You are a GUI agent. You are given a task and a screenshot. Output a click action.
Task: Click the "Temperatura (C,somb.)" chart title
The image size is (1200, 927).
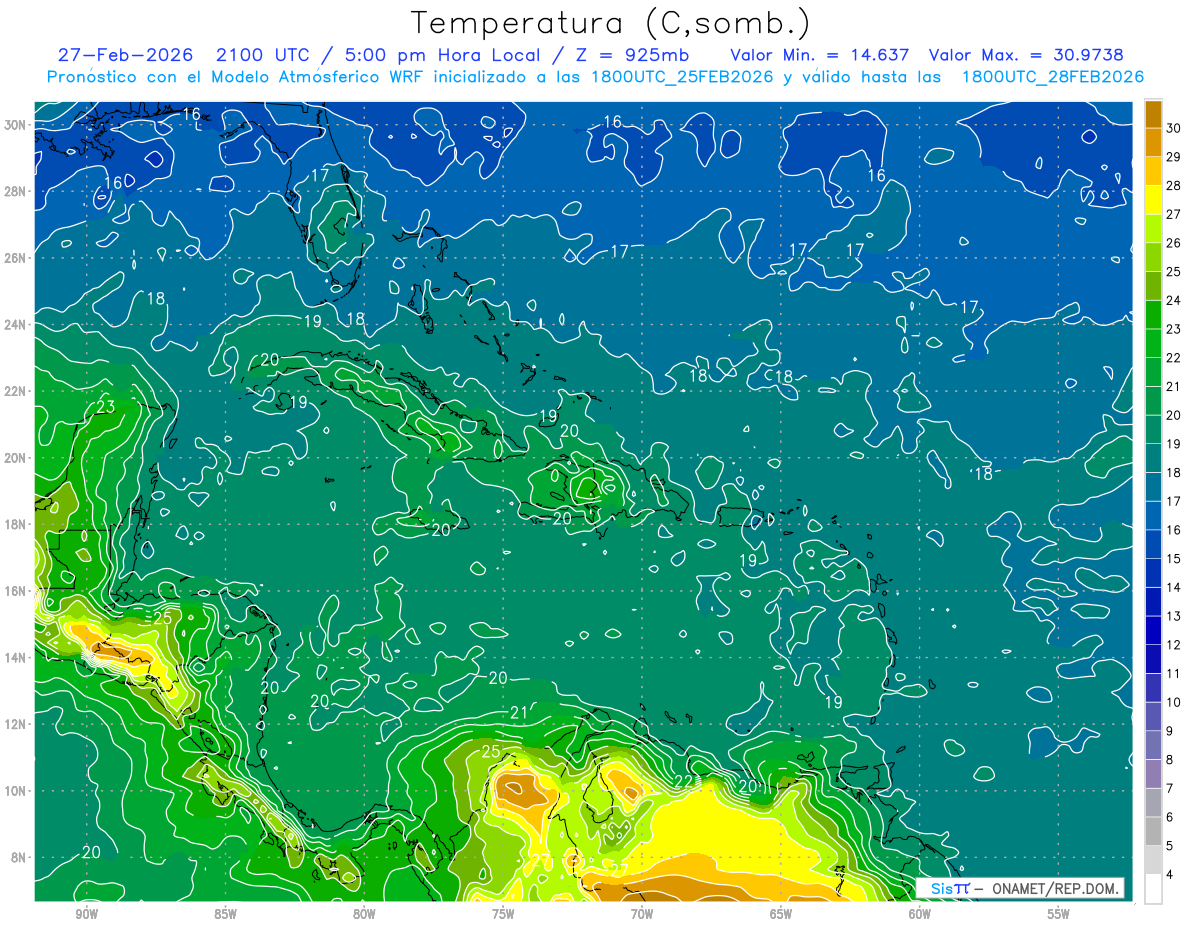610,23
